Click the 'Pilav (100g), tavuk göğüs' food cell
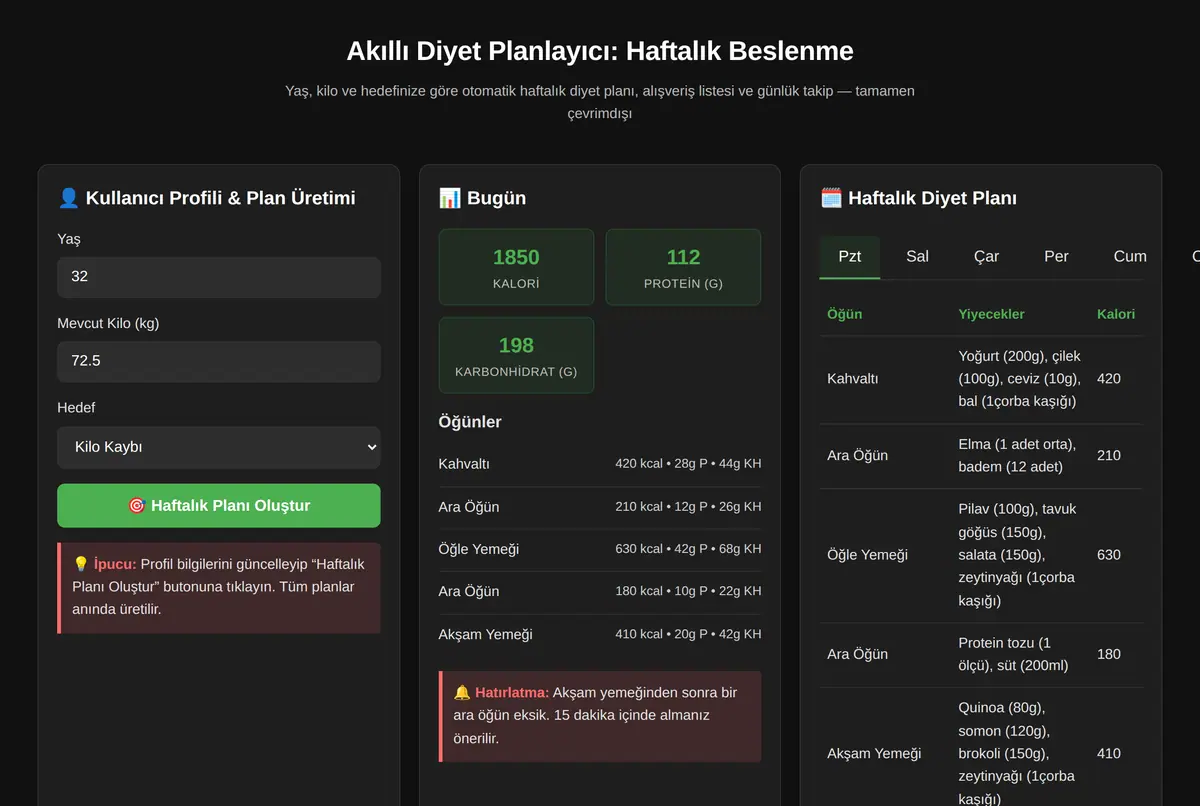This screenshot has height=806, width=1200. click(1019, 555)
